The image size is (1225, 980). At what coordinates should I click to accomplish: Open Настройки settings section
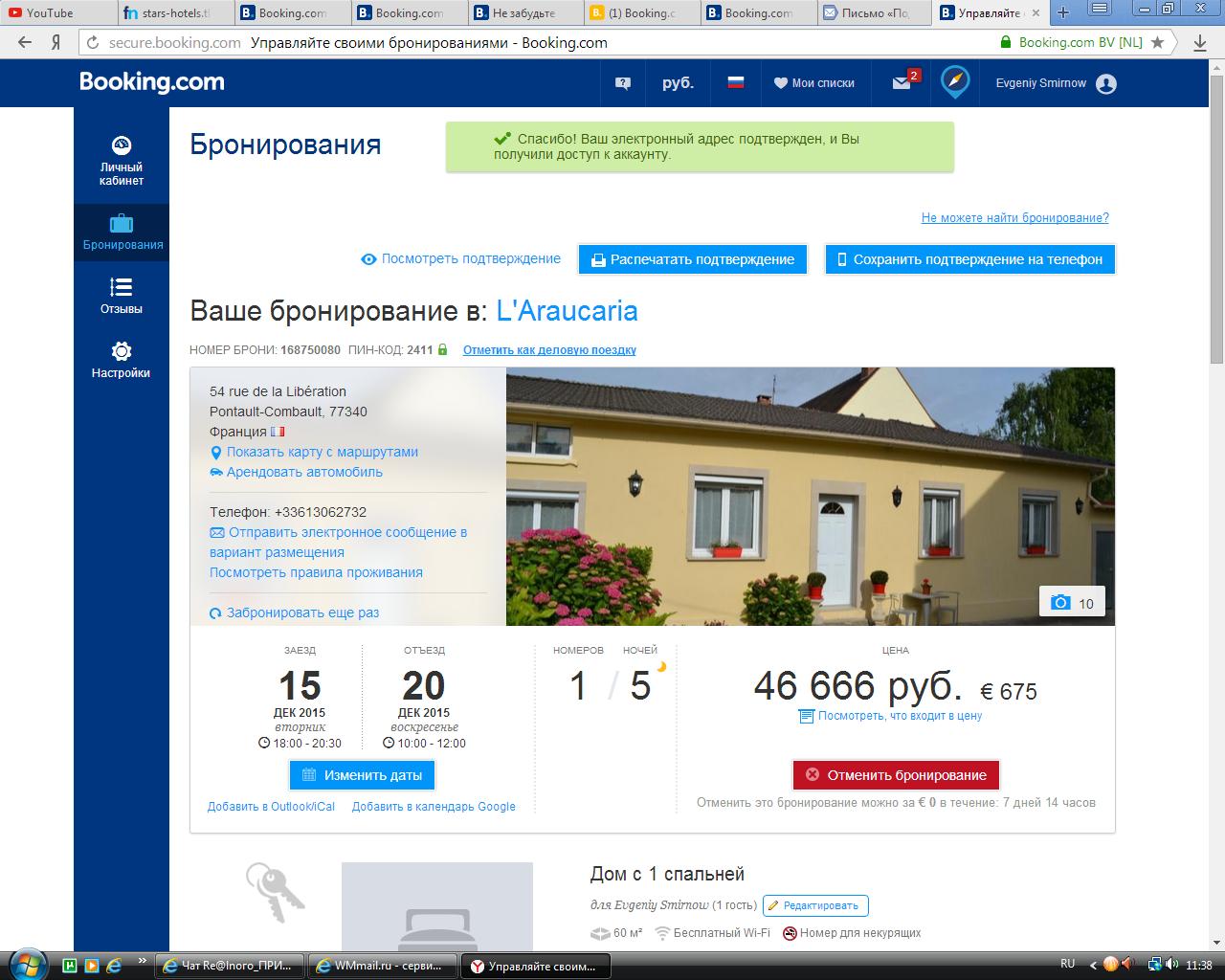tap(122, 360)
